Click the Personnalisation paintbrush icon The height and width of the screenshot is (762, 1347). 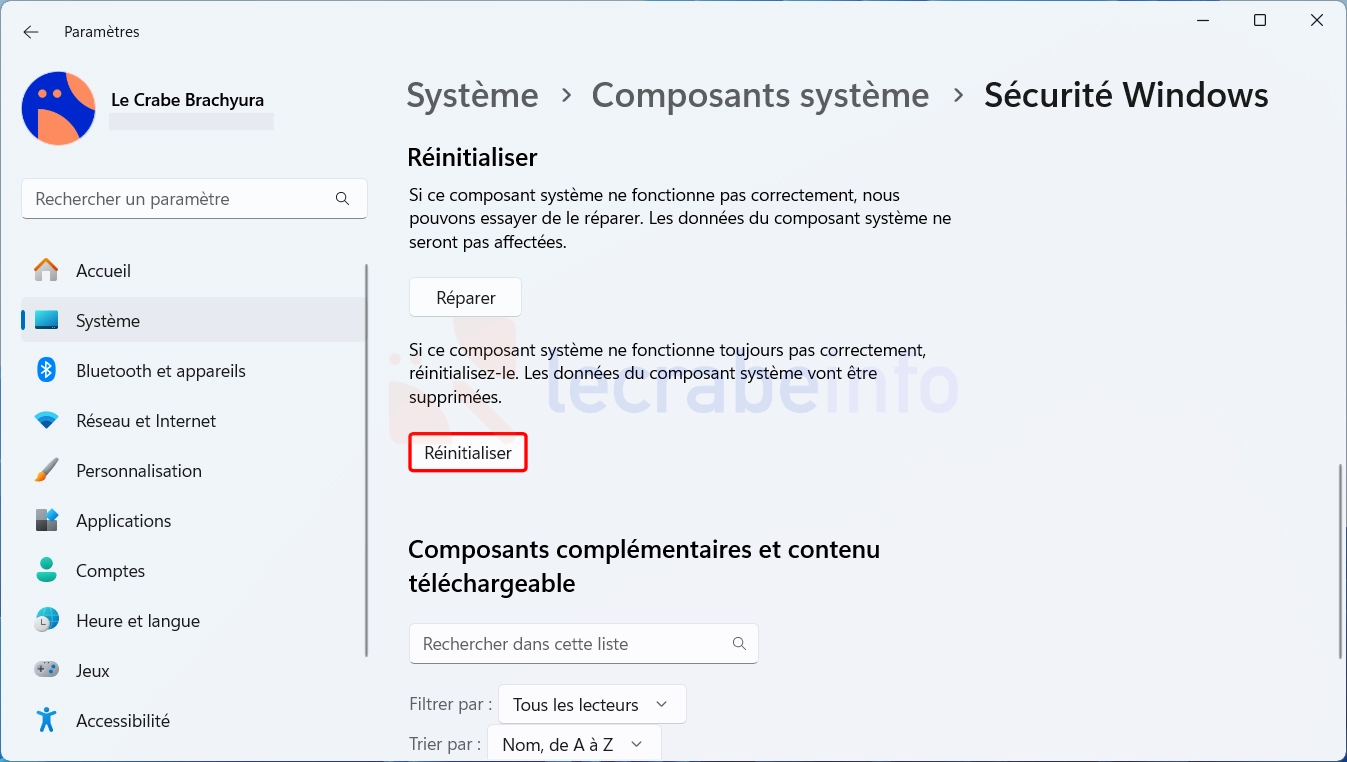(46, 471)
